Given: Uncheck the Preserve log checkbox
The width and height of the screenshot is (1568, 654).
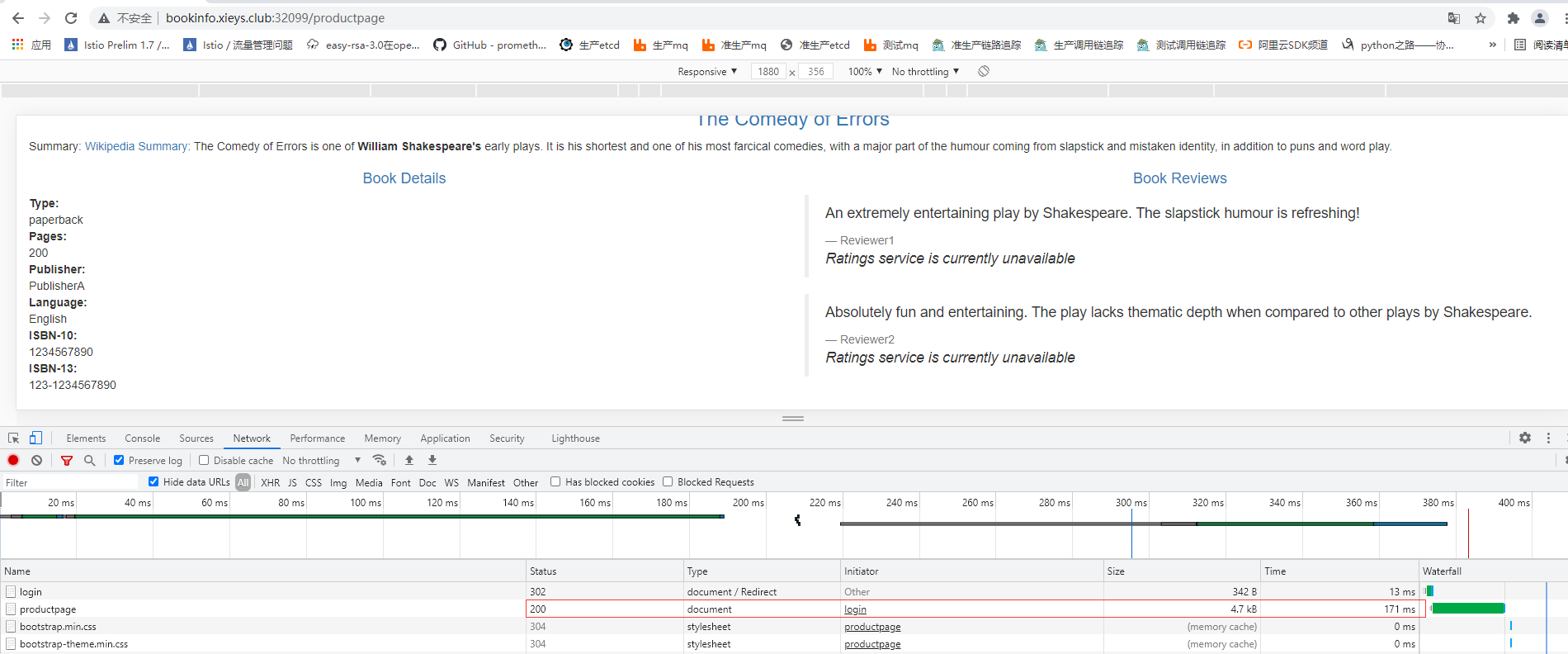Looking at the screenshot, I should point(120,461).
